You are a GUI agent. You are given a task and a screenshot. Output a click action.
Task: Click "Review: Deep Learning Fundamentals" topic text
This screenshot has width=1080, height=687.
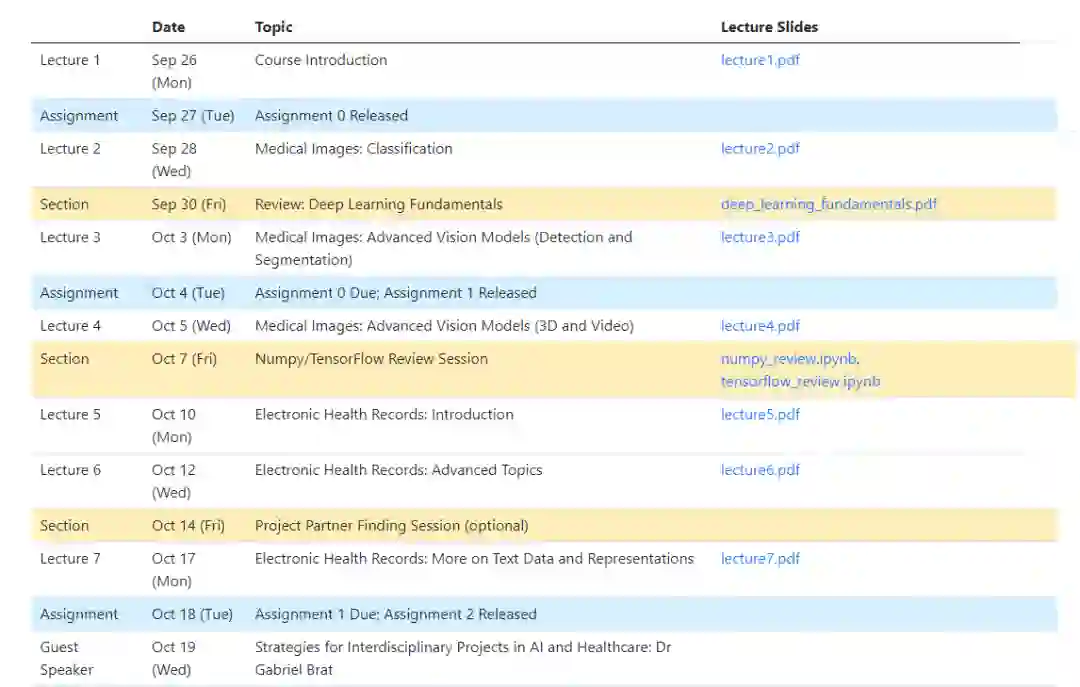click(x=379, y=205)
